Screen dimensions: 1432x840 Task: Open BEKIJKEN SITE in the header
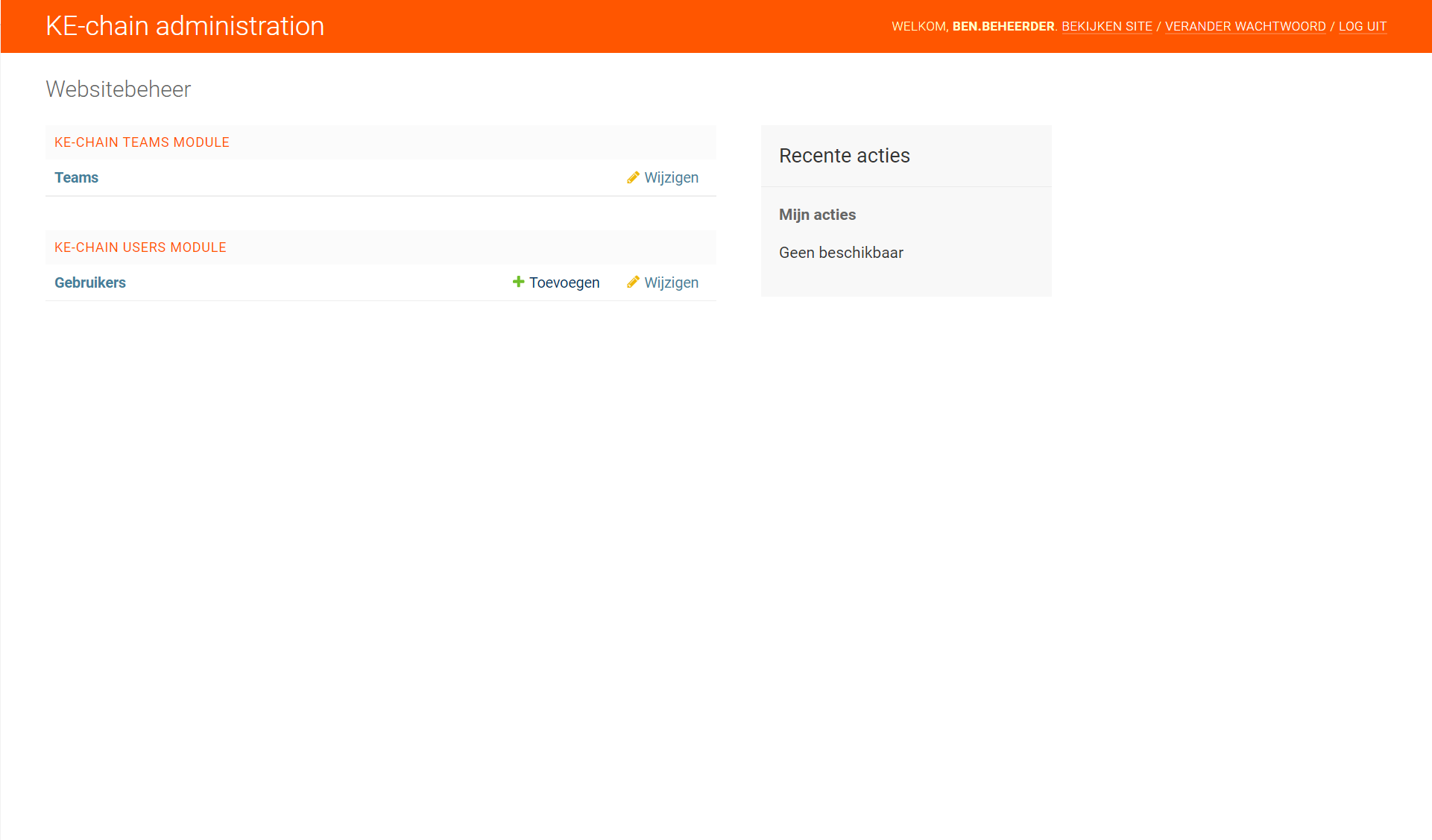[x=1106, y=27]
